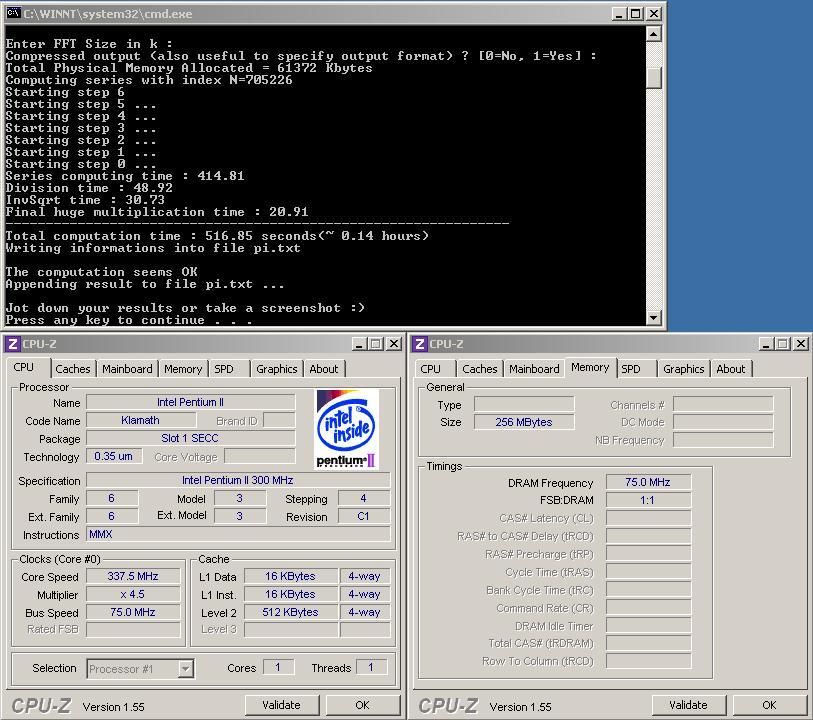This screenshot has height=720, width=813.
Task: Click the Stepping value 4
Action: coord(363,499)
